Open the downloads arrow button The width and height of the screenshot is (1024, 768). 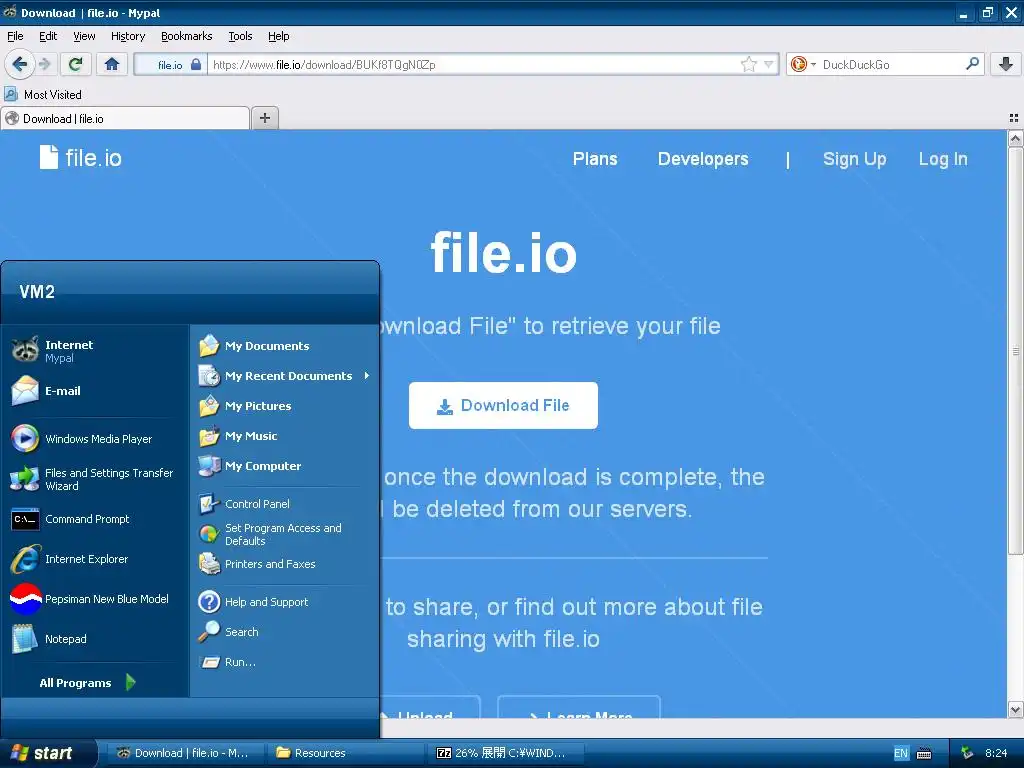(x=1006, y=64)
